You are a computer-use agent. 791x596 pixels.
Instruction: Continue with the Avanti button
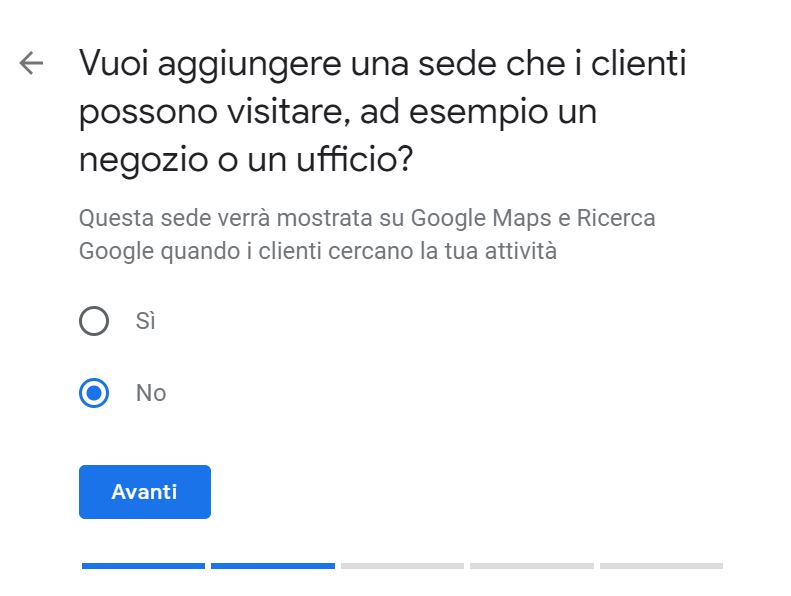pos(145,492)
